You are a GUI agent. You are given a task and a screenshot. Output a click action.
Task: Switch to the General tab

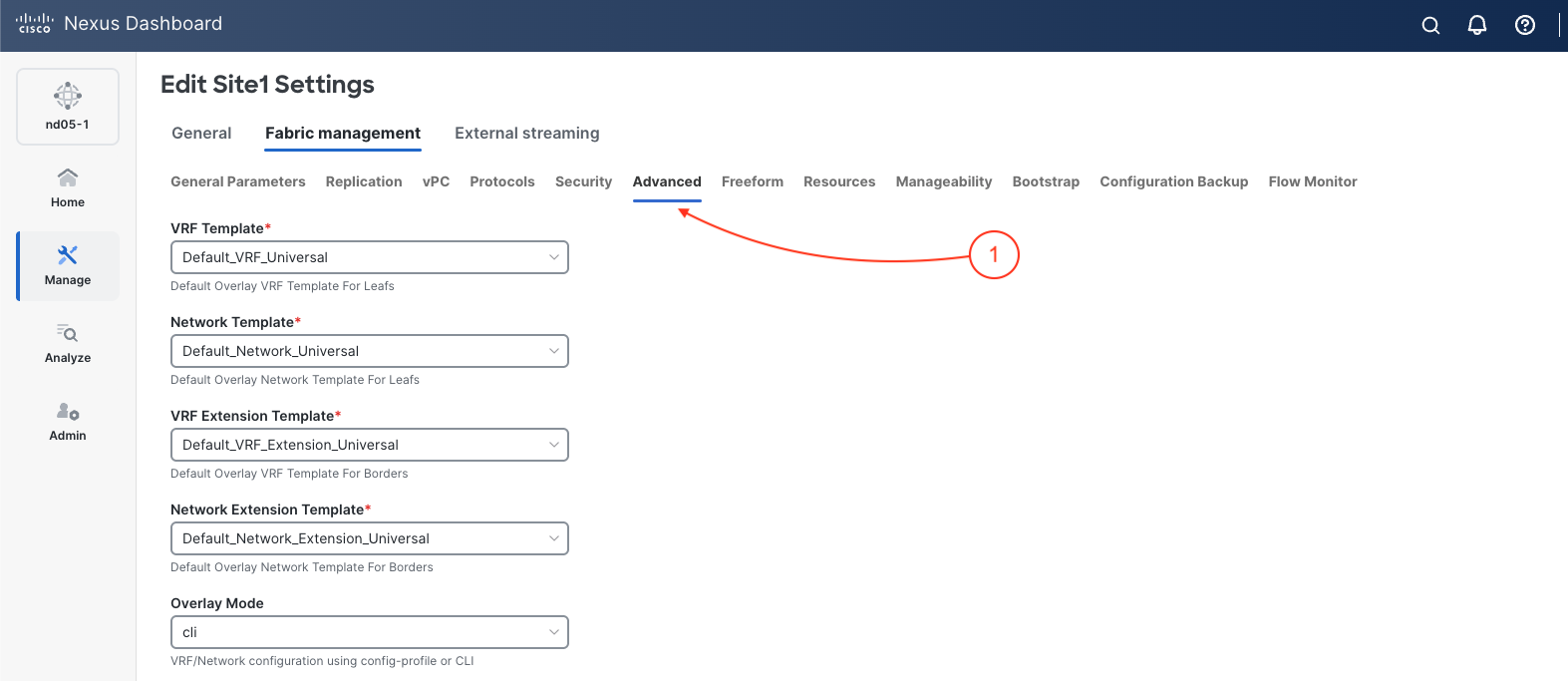(x=201, y=134)
